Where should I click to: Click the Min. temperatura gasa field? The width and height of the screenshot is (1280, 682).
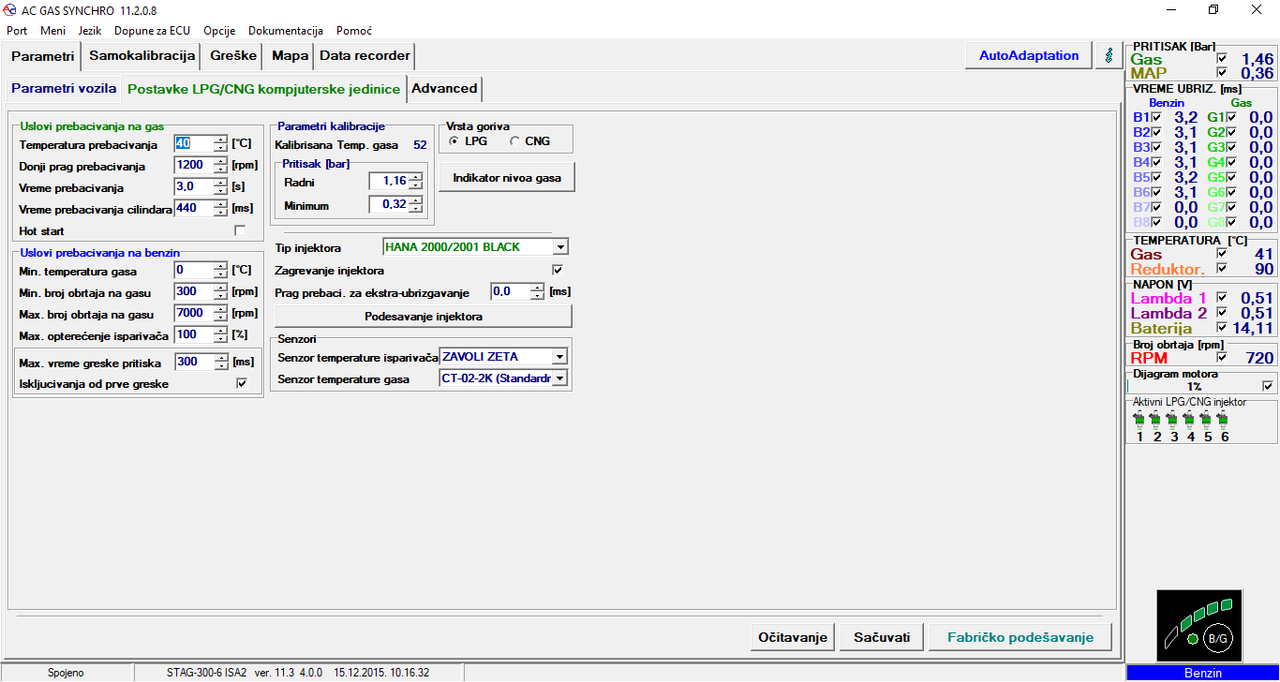pyautogui.click(x=193, y=270)
